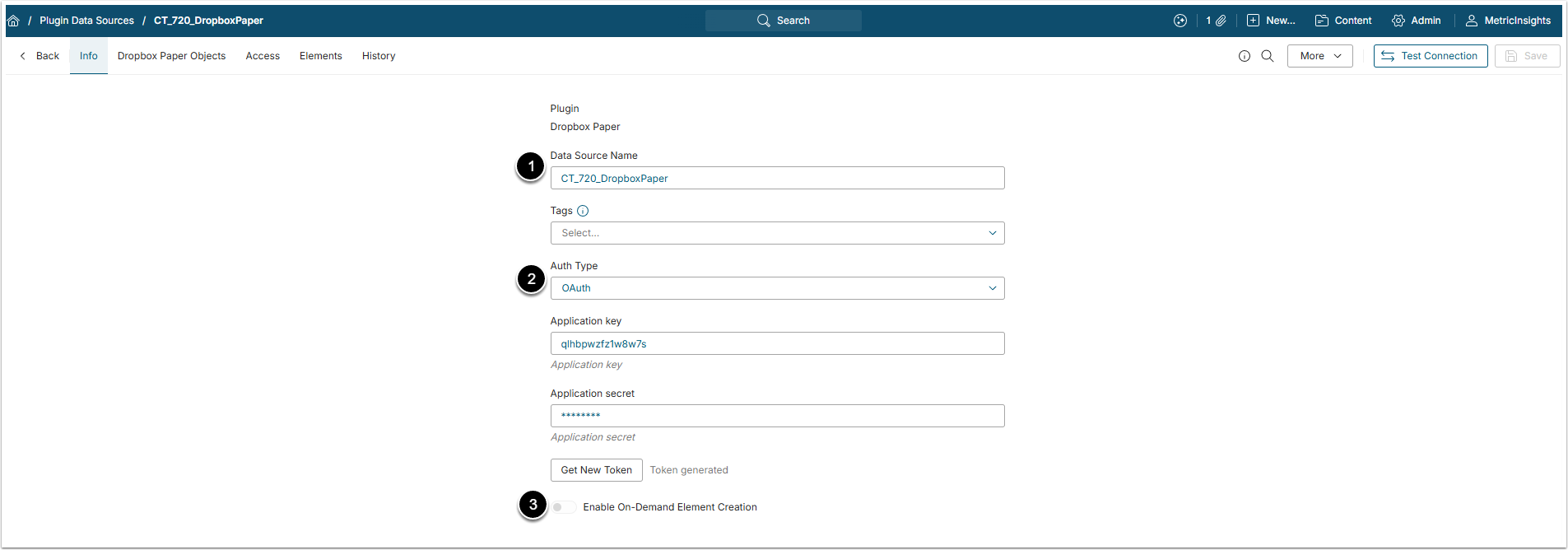
Task: Toggle Enable On-Demand Element Creation
Action: (564, 507)
